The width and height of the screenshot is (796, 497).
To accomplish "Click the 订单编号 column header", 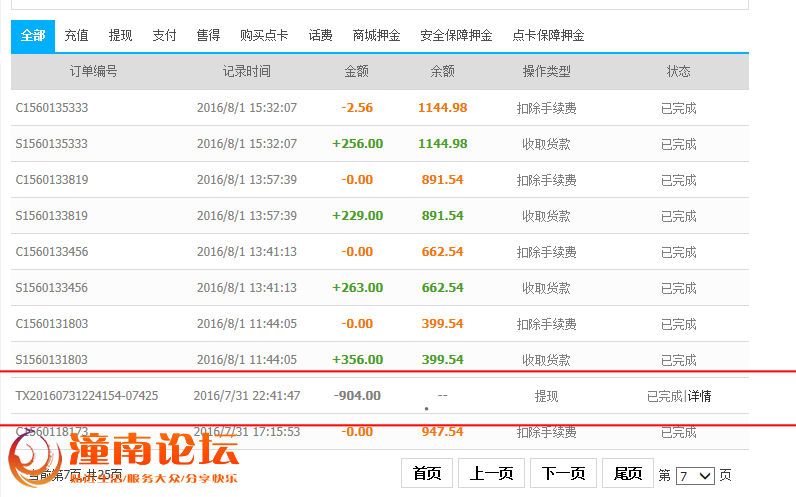I will click(x=93, y=71).
